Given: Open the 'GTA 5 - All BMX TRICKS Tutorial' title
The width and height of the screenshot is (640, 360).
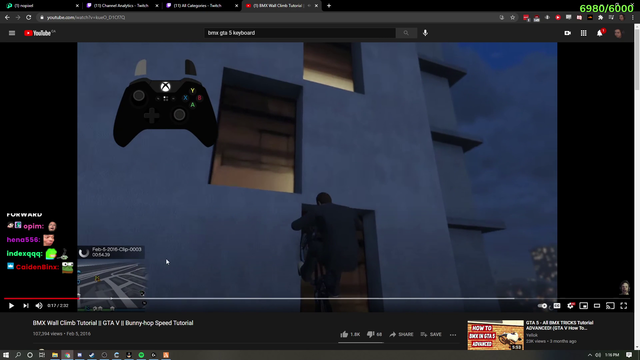Looking at the screenshot, I should click(x=560, y=325).
